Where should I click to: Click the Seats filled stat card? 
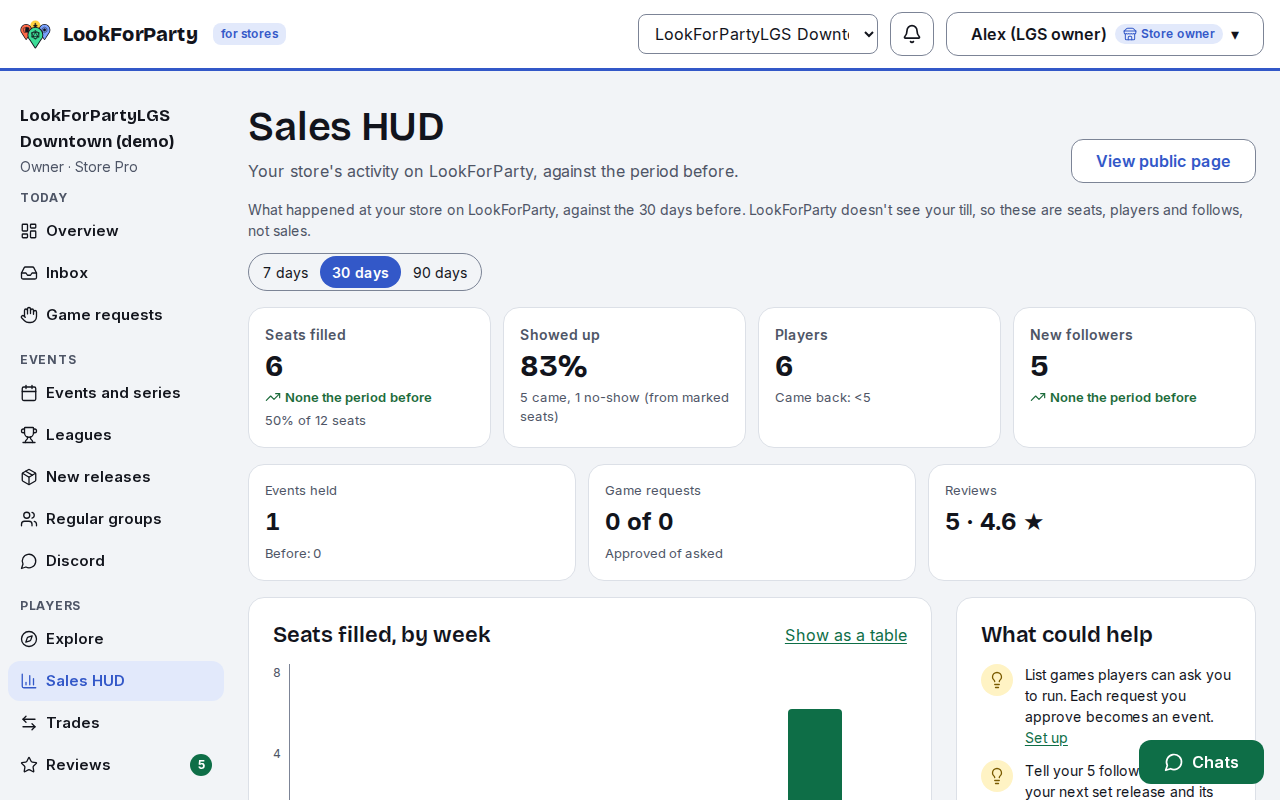[369, 377]
